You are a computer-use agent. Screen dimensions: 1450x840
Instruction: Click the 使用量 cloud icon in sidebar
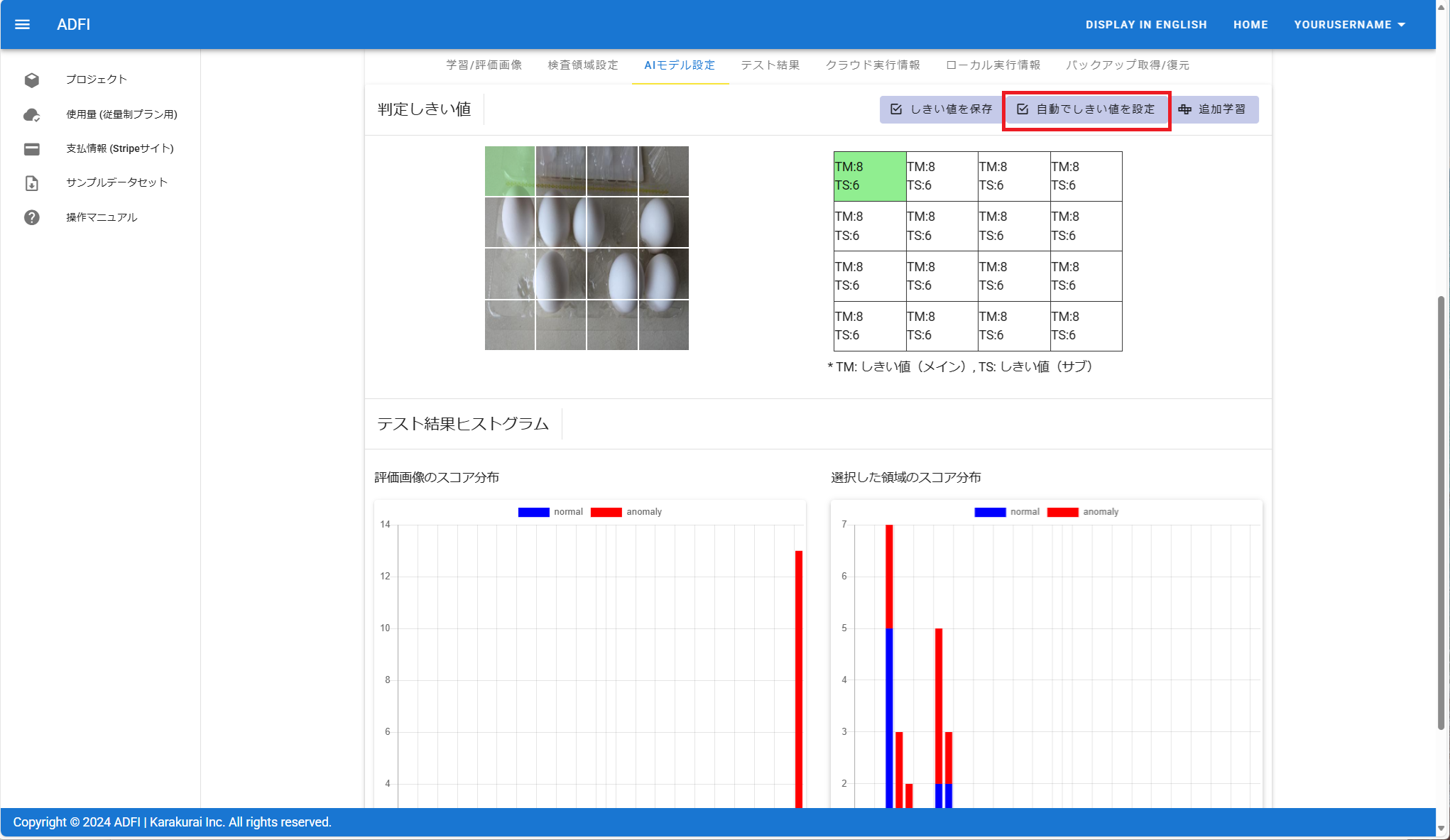pos(31,114)
